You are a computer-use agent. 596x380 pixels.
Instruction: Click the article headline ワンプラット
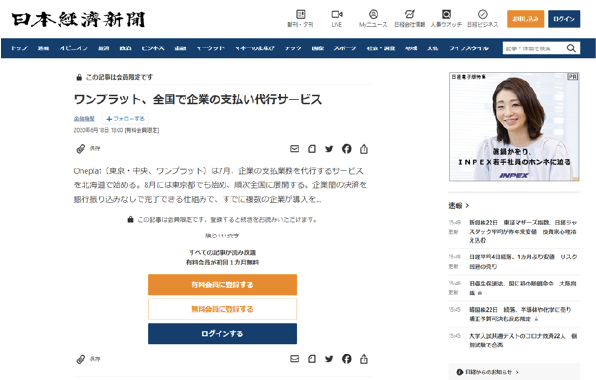(x=198, y=100)
